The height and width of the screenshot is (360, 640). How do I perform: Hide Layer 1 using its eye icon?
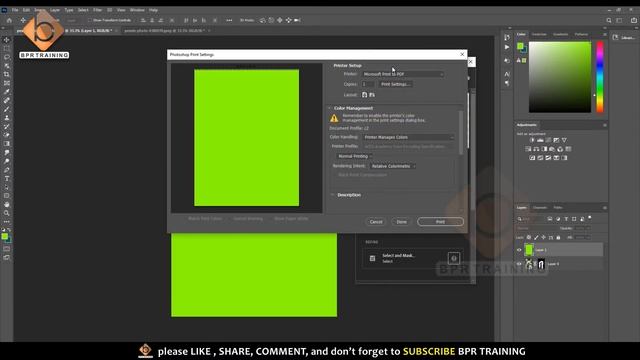(519, 250)
